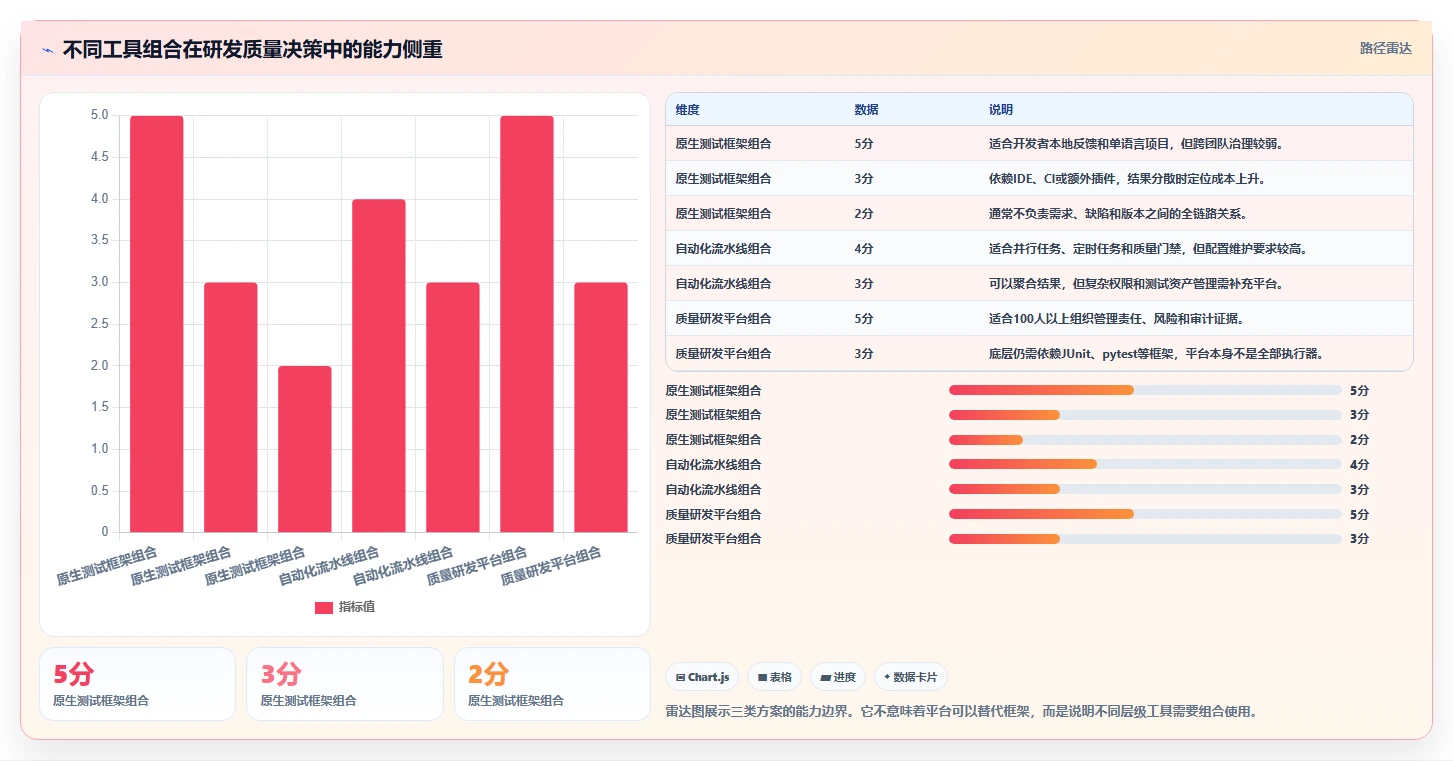Open the 2分 data card
Image resolution: width=1453 pixels, height=761 pixels.
552,684
